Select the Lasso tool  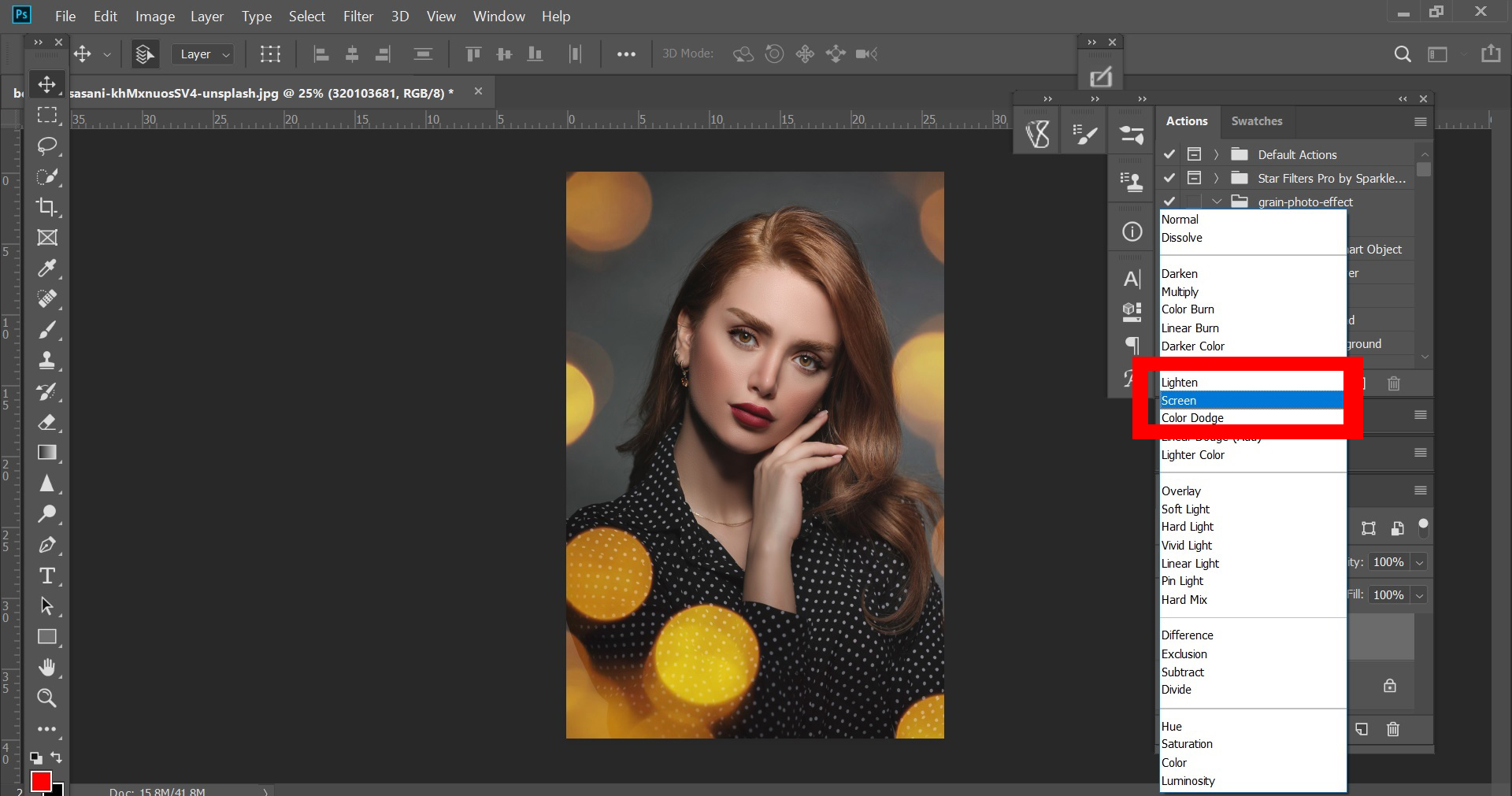[x=47, y=146]
